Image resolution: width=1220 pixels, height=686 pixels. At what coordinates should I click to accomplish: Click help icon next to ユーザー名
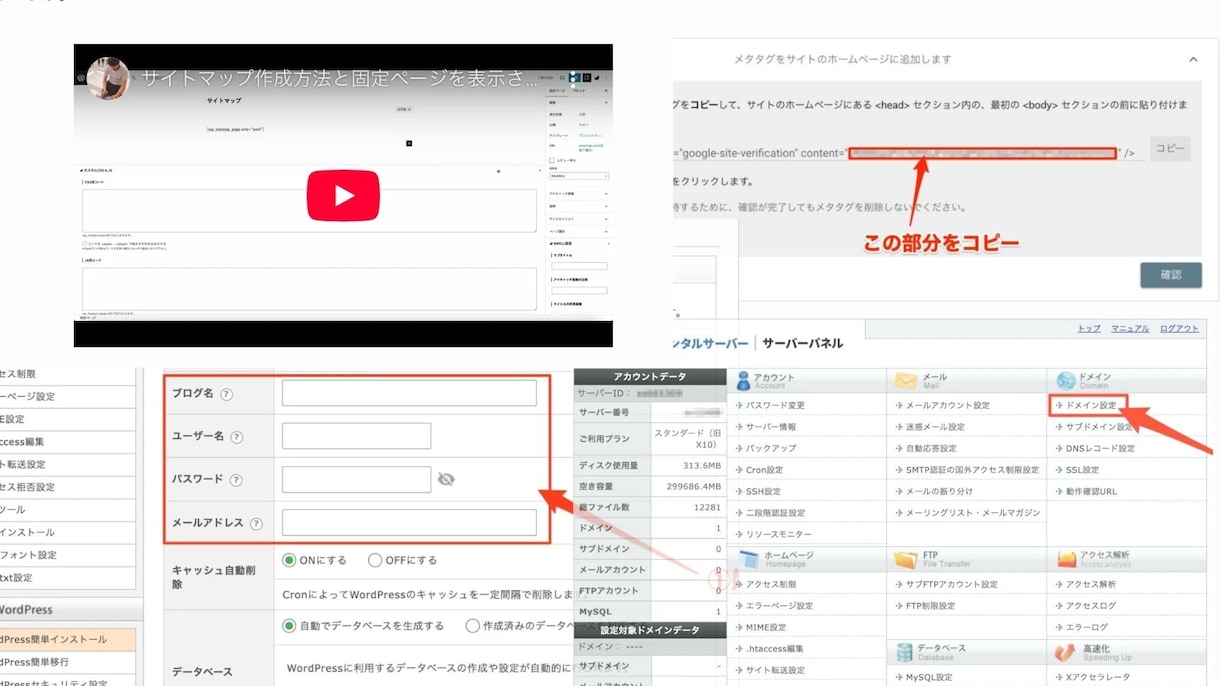click(x=236, y=437)
